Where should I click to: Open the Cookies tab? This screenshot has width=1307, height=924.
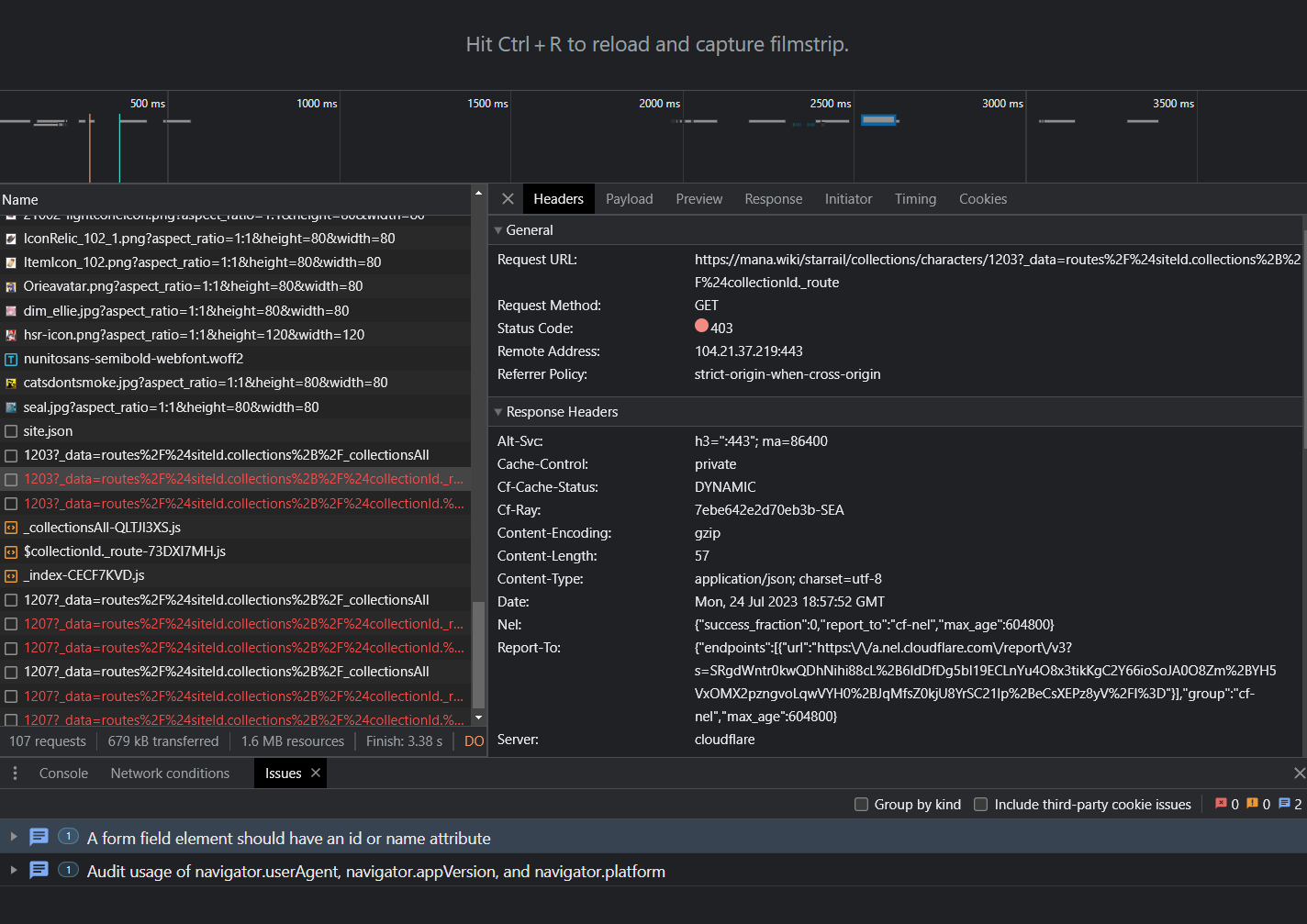pos(982,199)
